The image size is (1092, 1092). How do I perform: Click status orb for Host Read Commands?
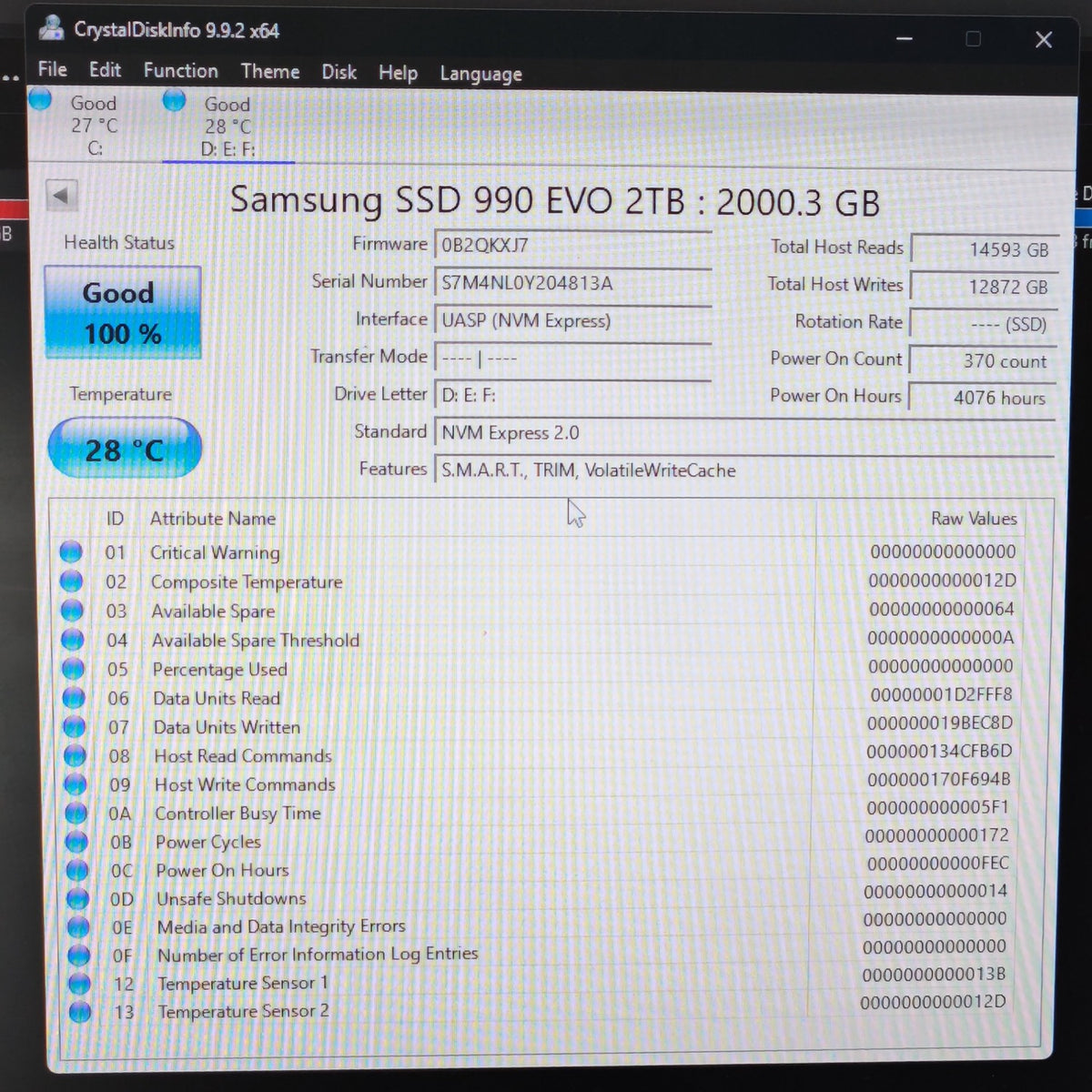pyautogui.click(x=76, y=755)
